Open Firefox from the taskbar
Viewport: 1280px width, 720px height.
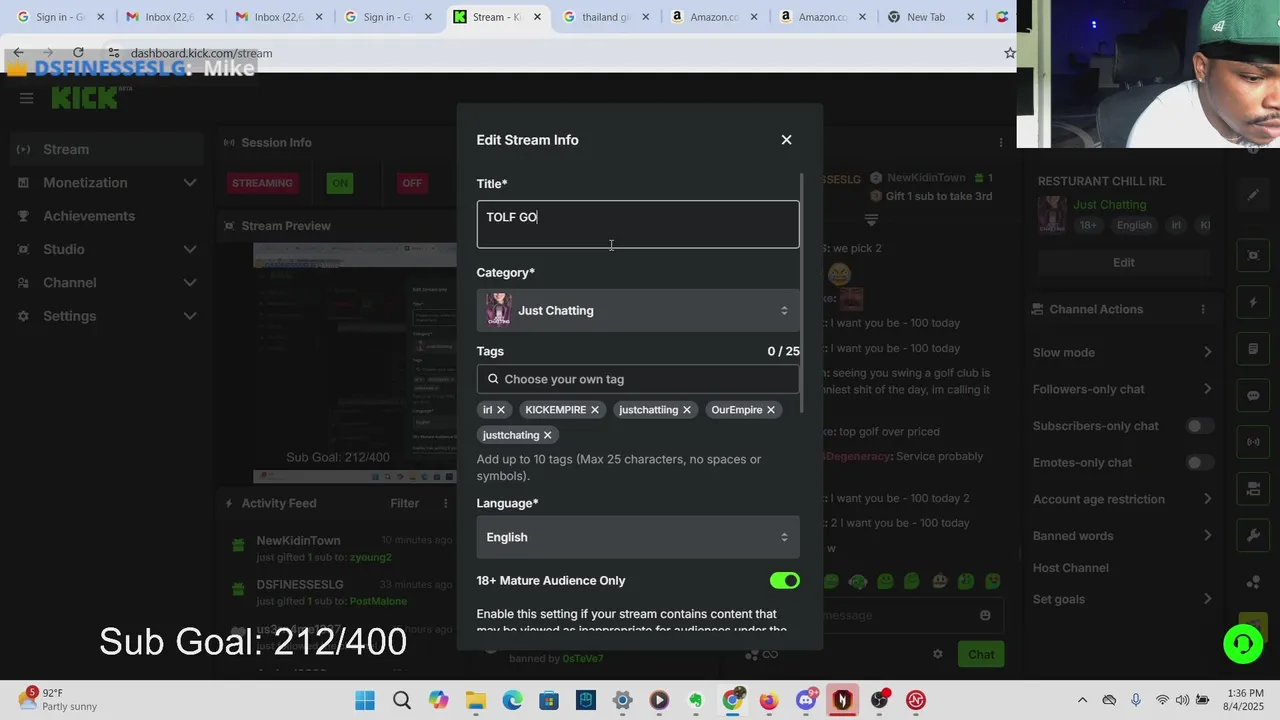pos(768,701)
